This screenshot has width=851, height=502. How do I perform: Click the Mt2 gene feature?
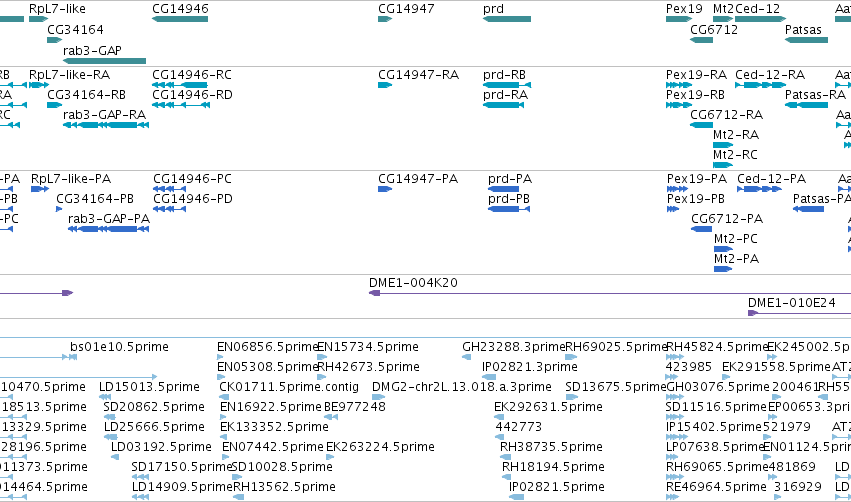tap(723, 19)
